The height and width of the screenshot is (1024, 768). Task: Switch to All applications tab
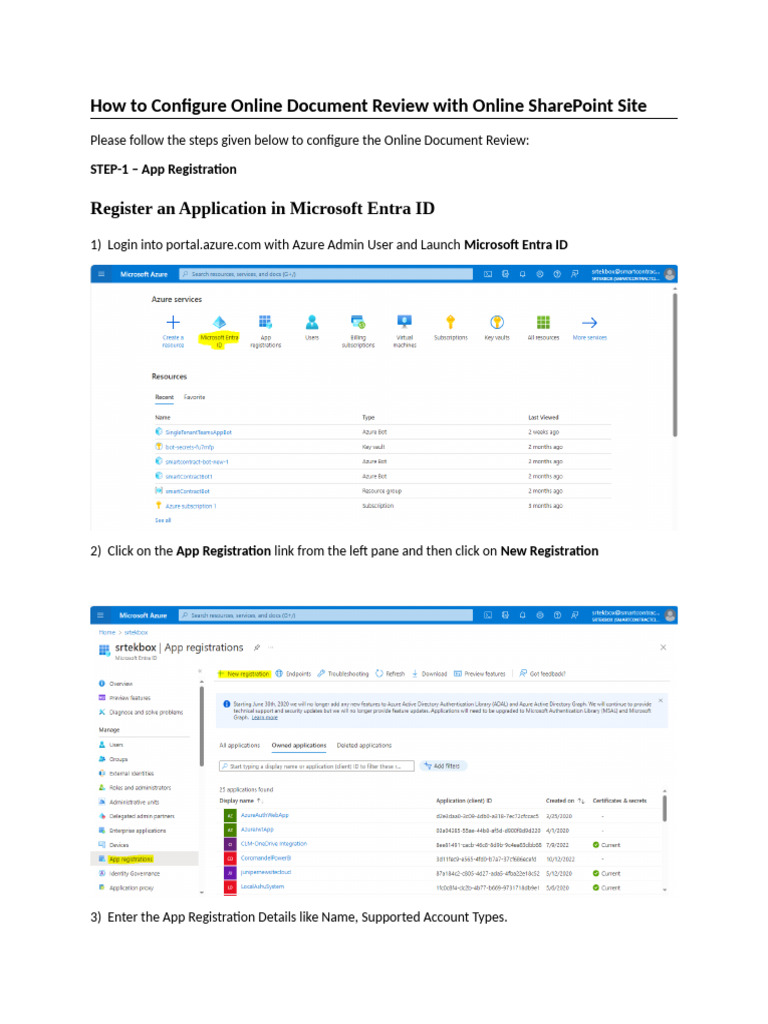[239, 745]
